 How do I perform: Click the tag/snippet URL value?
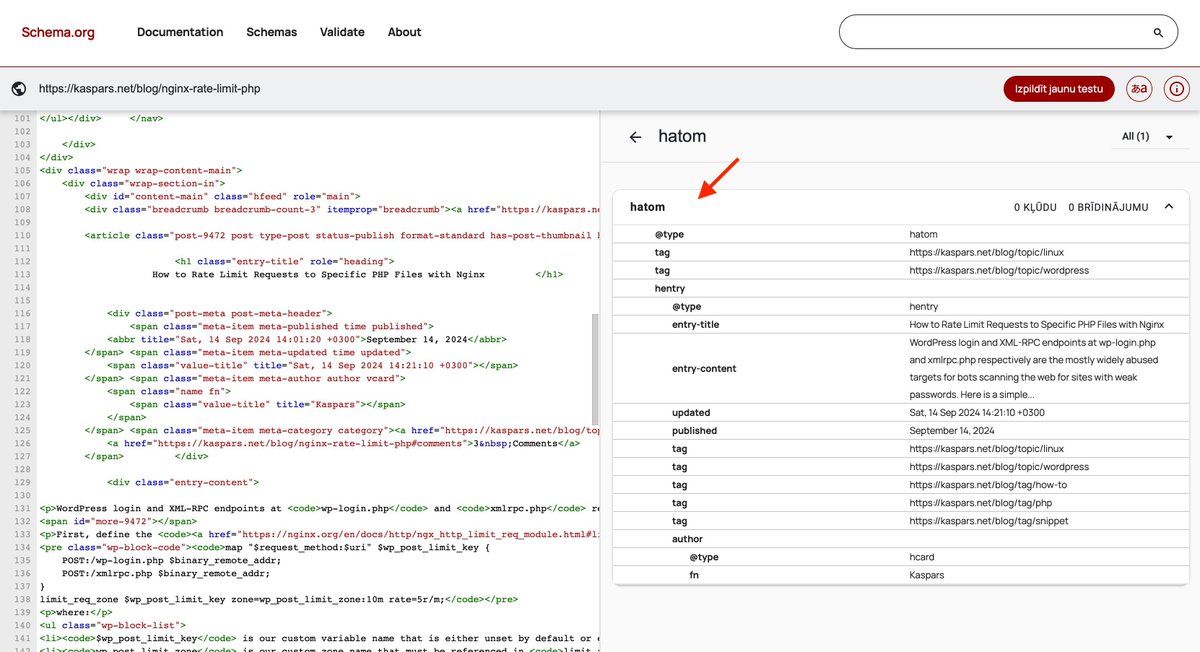pyautogui.click(x=989, y=521)
